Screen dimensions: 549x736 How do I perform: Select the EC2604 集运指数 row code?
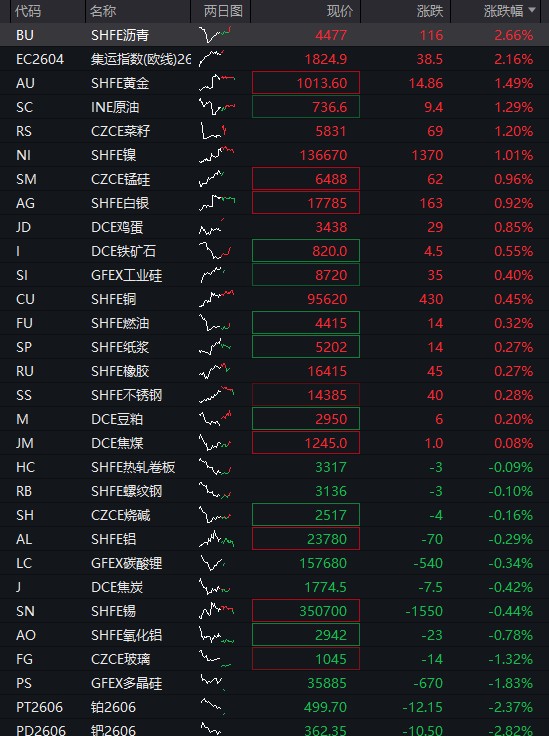click(40, 59)
